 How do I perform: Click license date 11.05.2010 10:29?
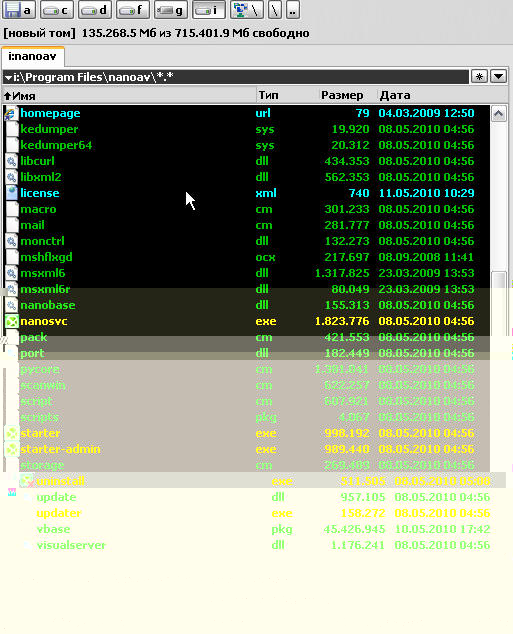[x=426, y=193]
